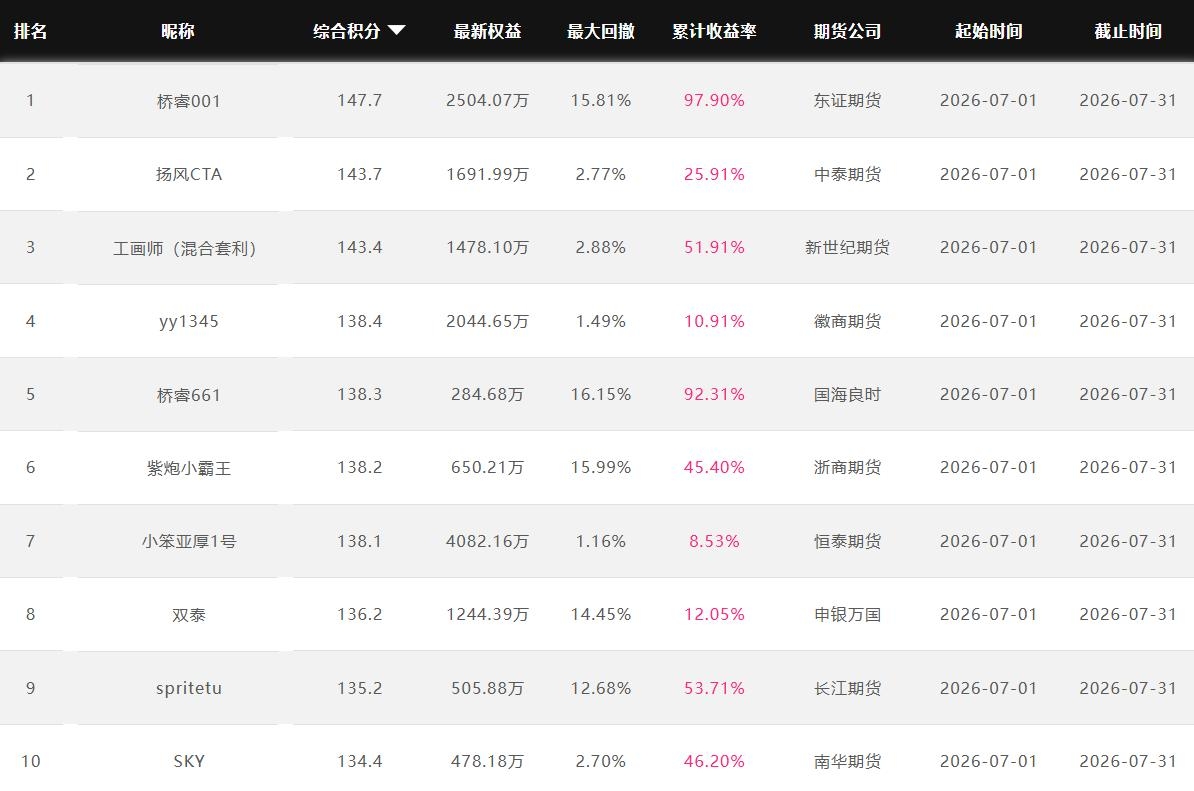Click futures company 浙商期货

[x=848, y=467]
